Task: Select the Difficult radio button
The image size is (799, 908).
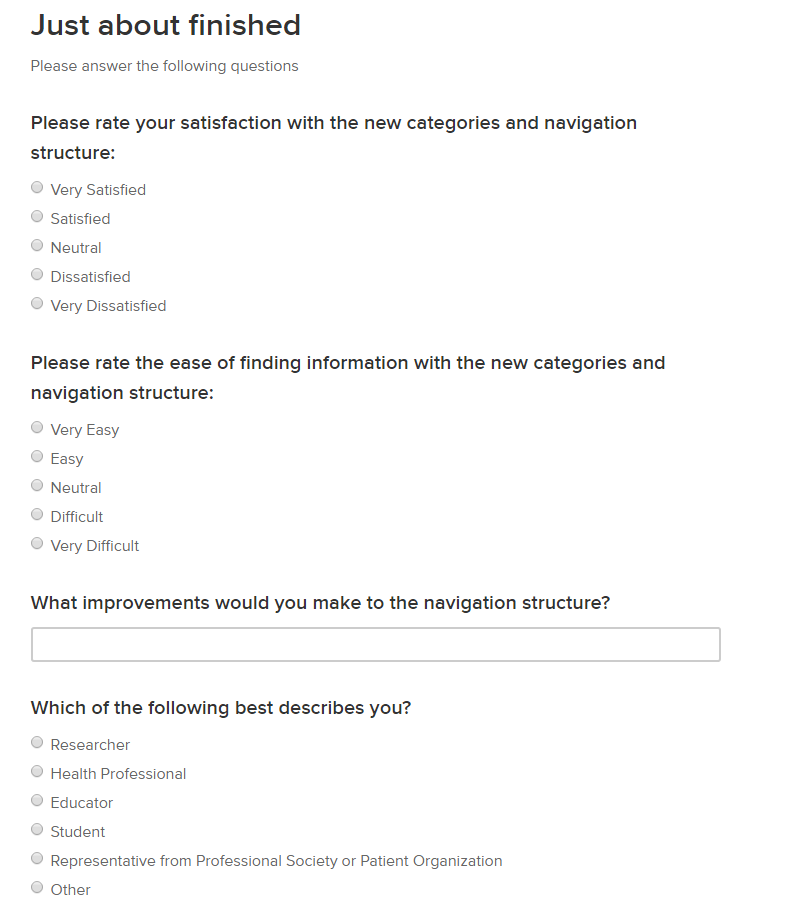Action: pyautogui.click(x=37, y=514)
